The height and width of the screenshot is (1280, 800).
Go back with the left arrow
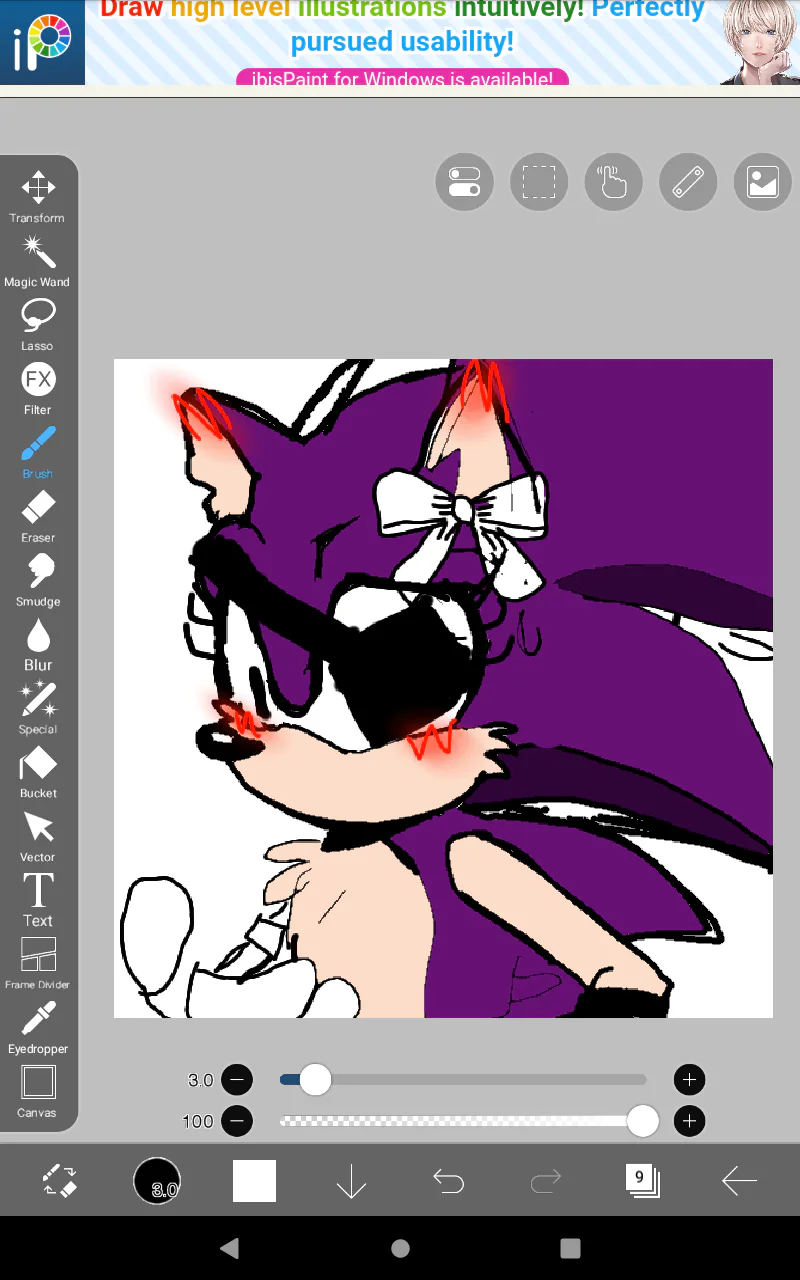(739, 1181)
